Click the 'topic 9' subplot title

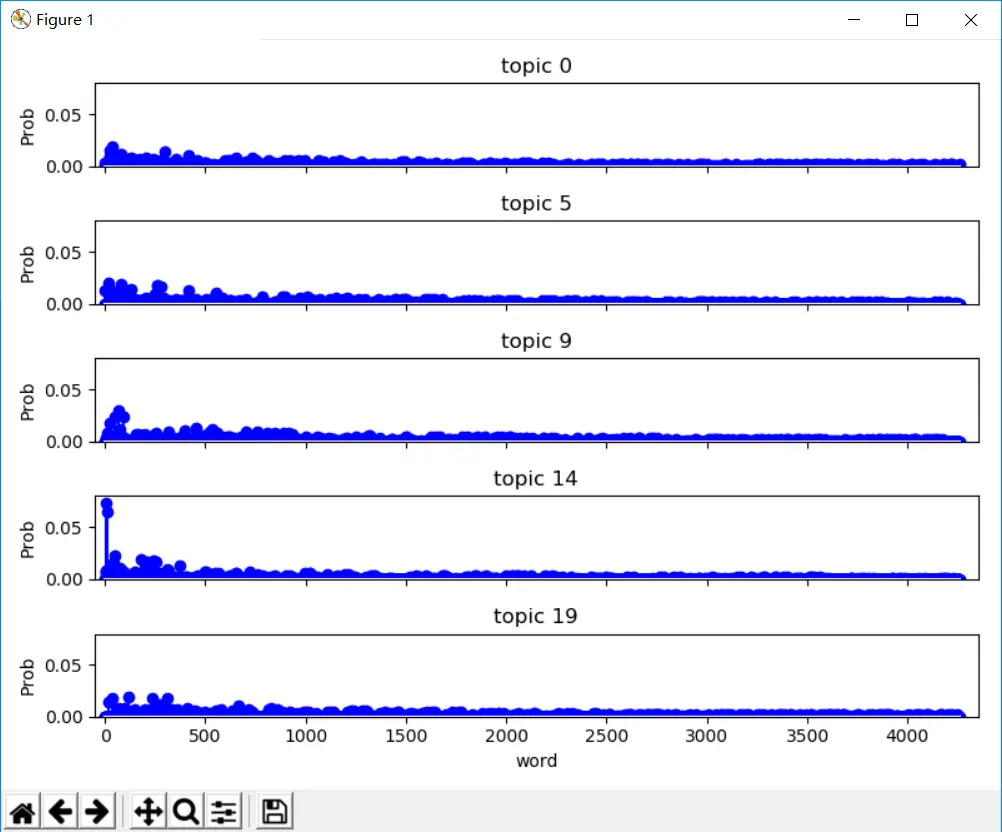(x=536, y=341)
